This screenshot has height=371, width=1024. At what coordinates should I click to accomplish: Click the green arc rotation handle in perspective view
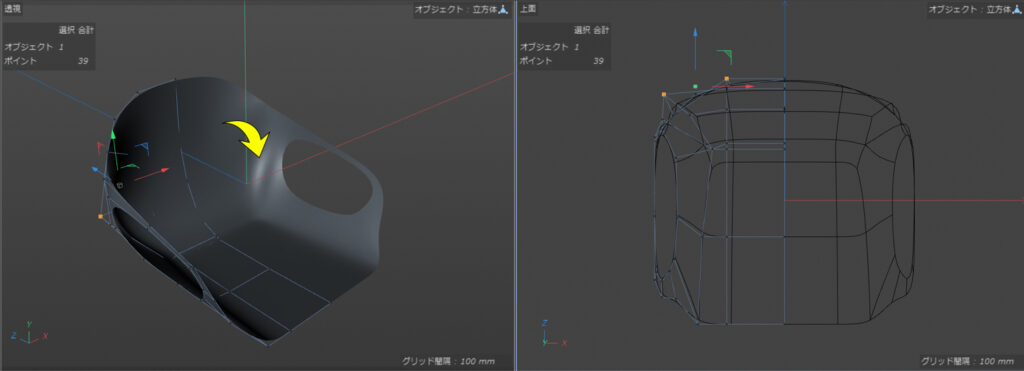pos(131,167)
